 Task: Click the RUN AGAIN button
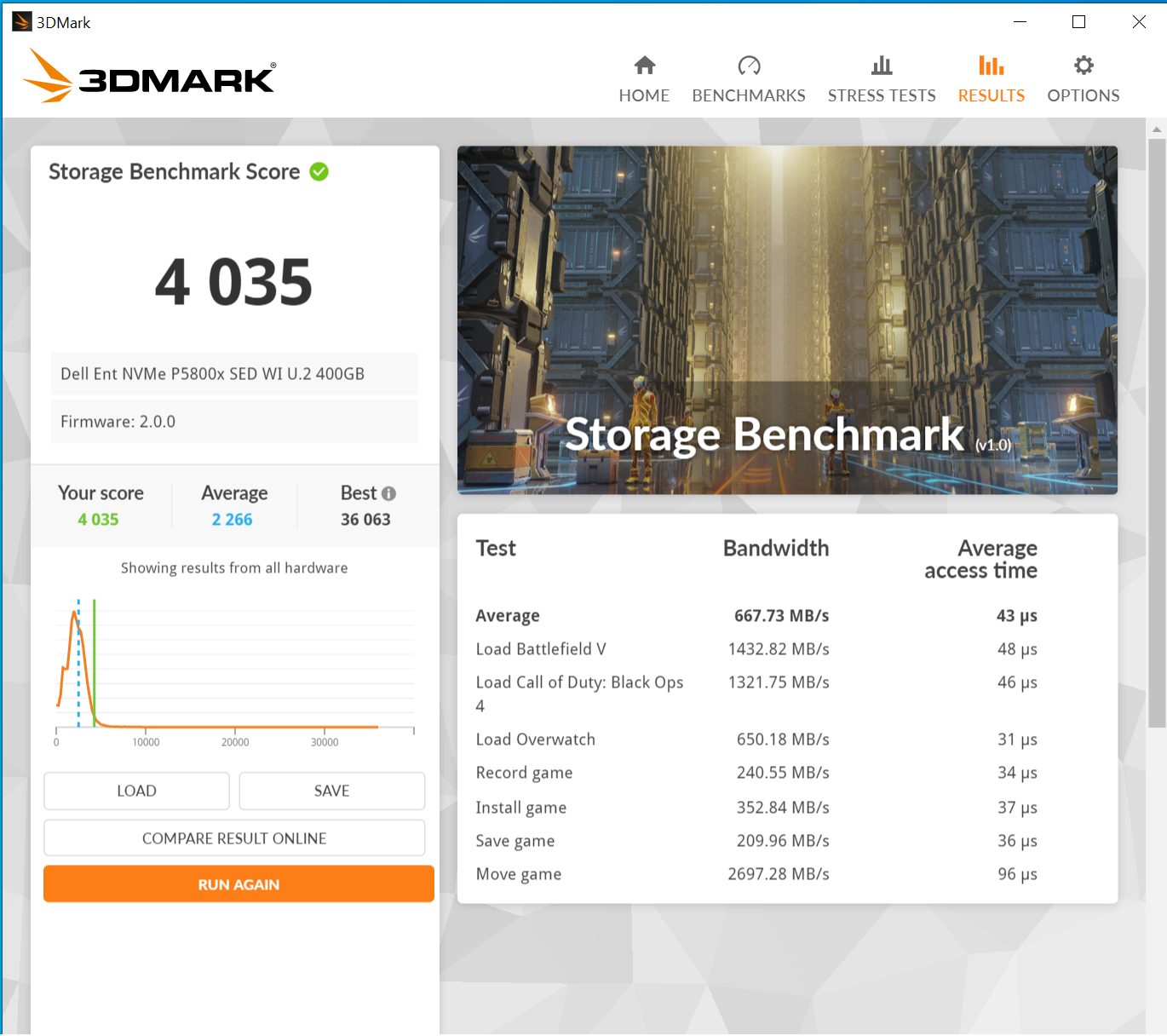[239, 884]
